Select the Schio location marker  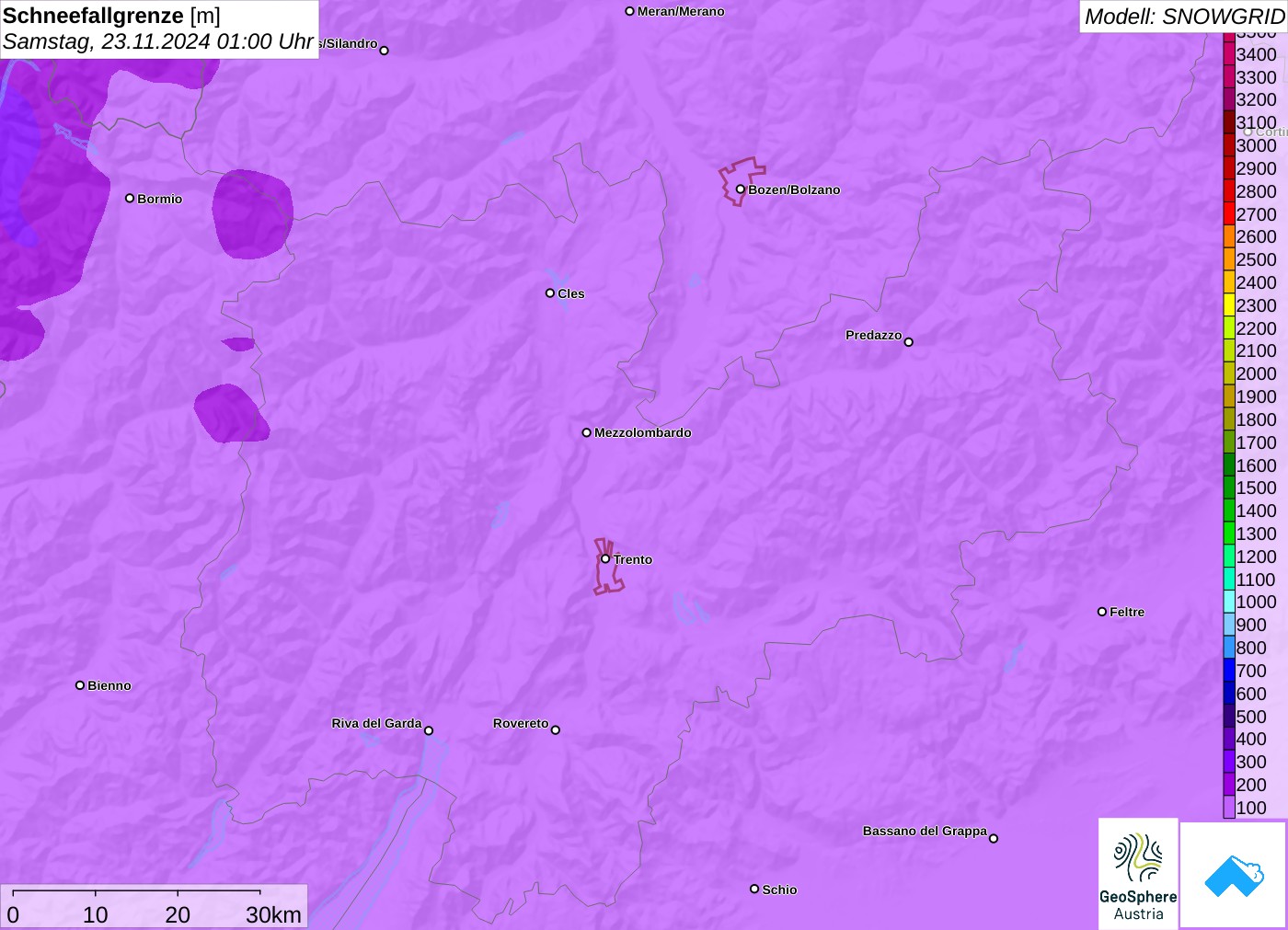pos(754,889)
